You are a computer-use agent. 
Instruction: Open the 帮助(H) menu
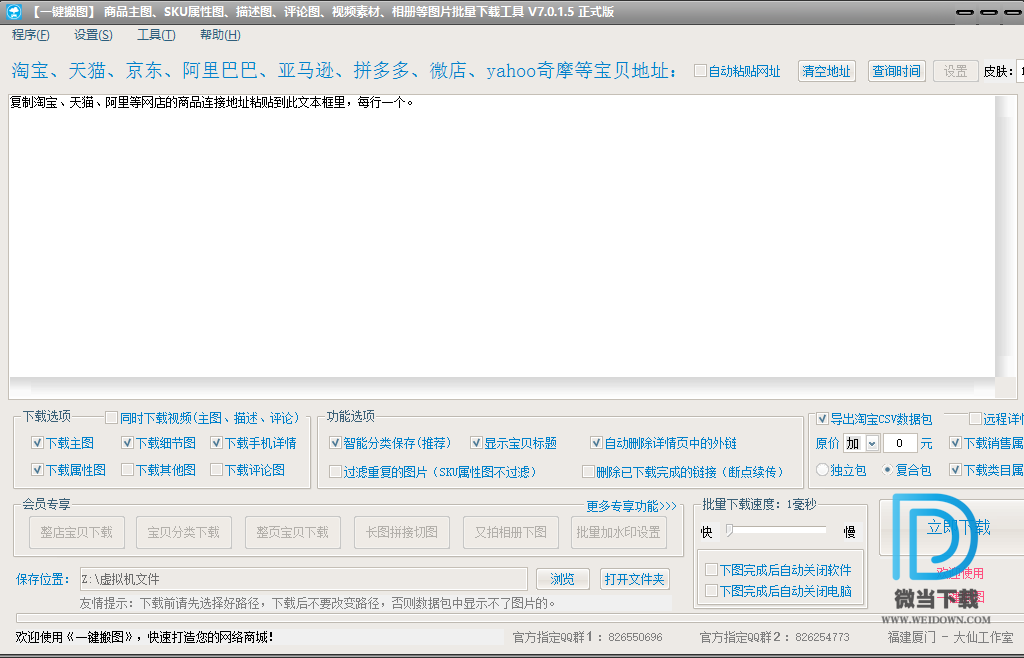(x=220, y=35)
